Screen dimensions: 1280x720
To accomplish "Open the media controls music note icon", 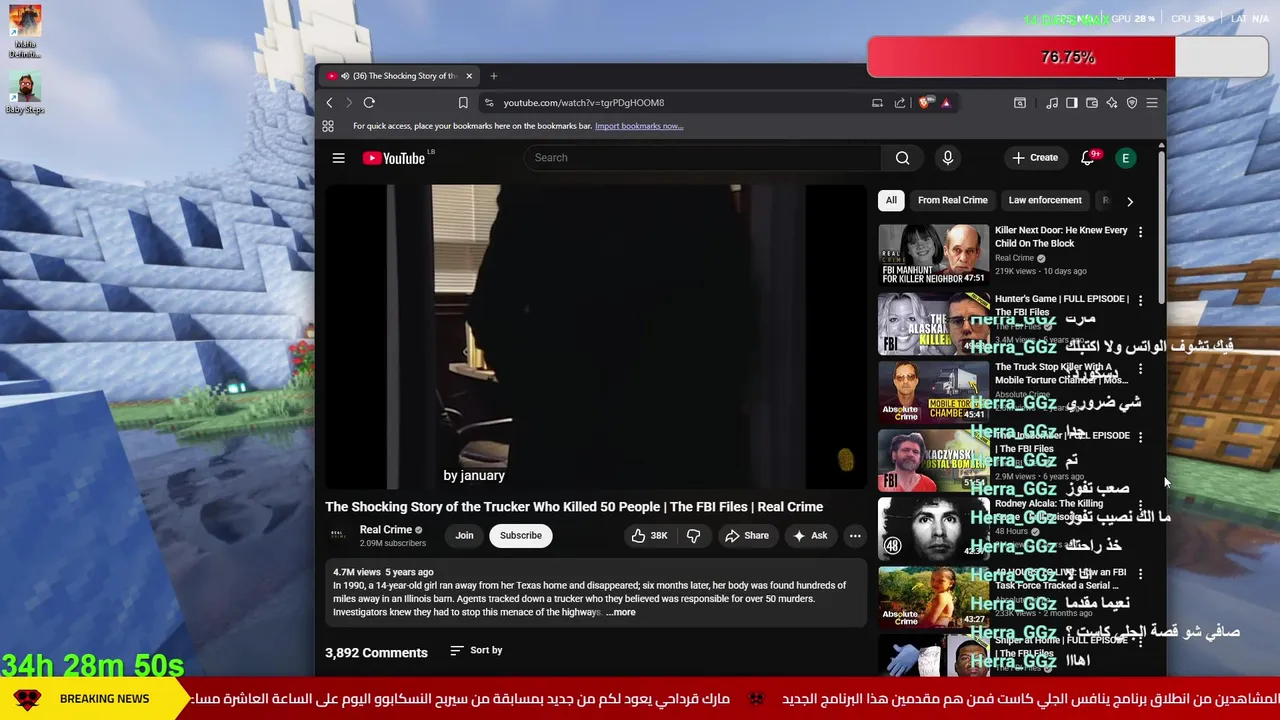I will click(x=1052, y=102).
